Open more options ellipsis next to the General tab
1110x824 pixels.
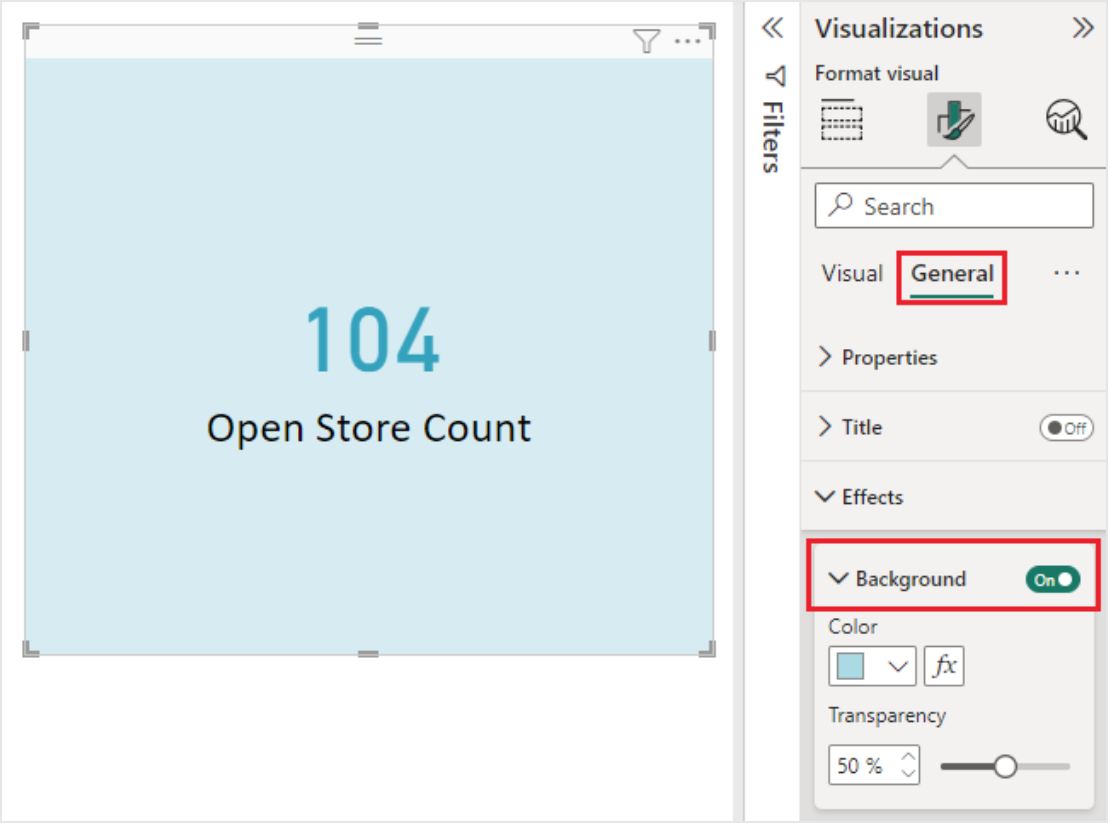[x=1066, y=273]
